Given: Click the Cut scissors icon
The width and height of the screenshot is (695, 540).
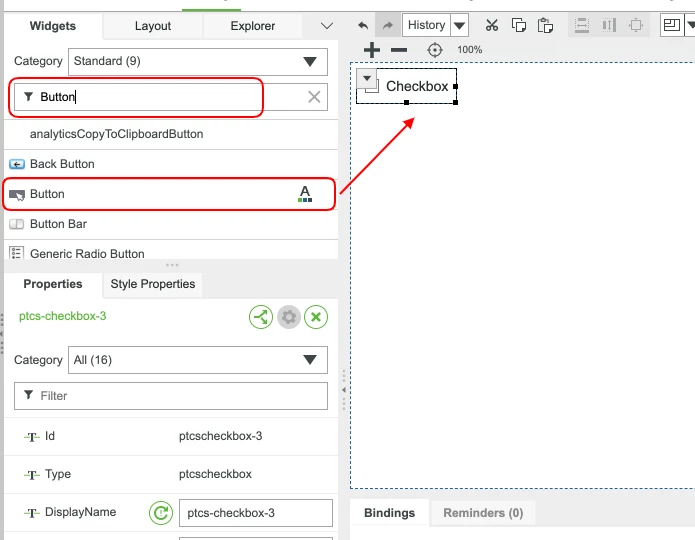Looking at the screenshot, I should click(x=492, y=25).
